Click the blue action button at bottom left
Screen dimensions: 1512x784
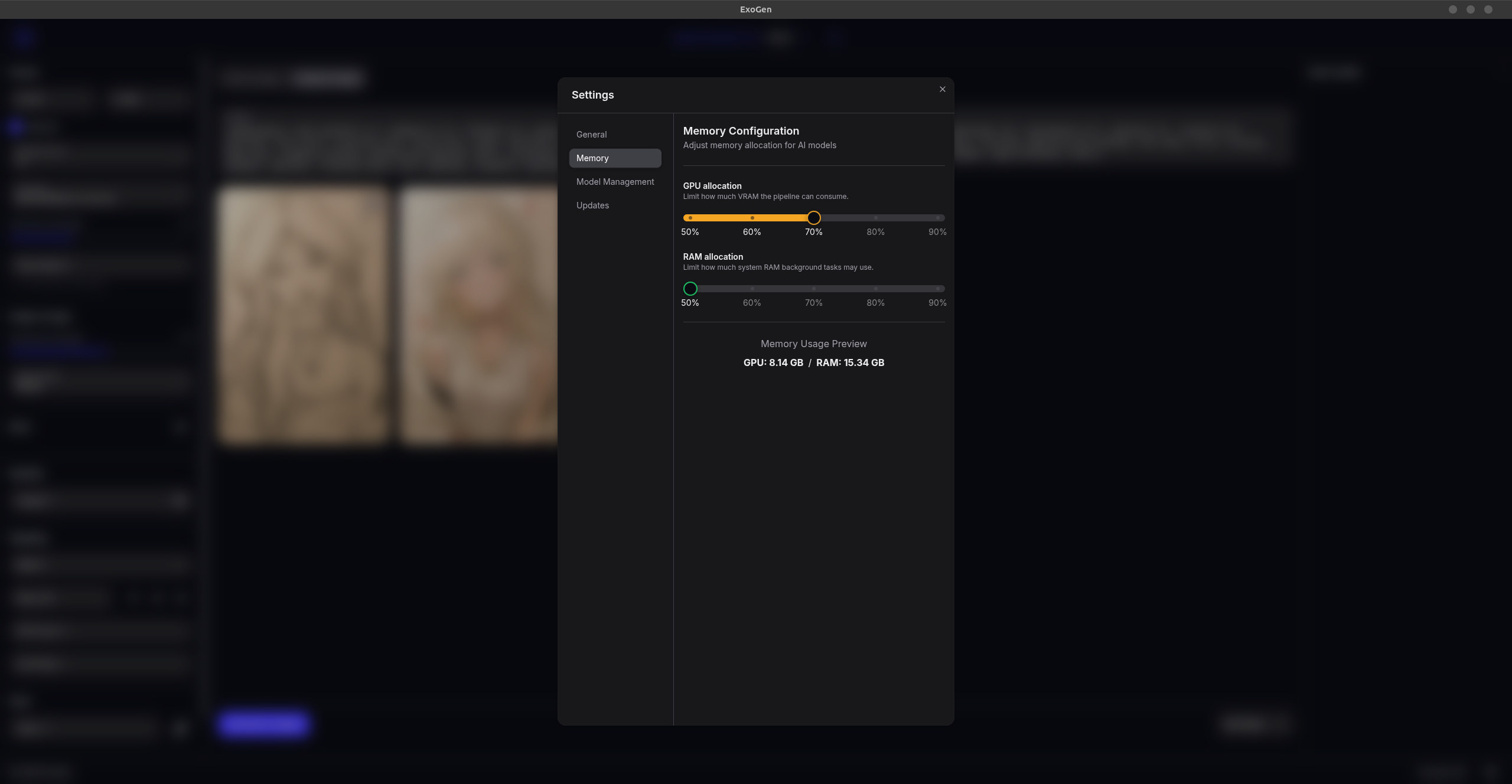[263, 725]
